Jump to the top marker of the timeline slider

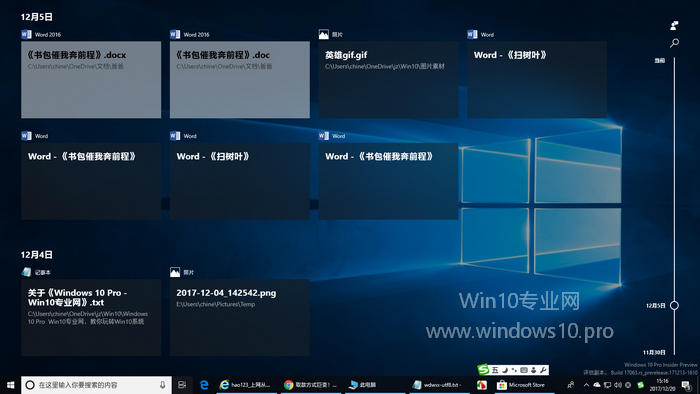660,60
